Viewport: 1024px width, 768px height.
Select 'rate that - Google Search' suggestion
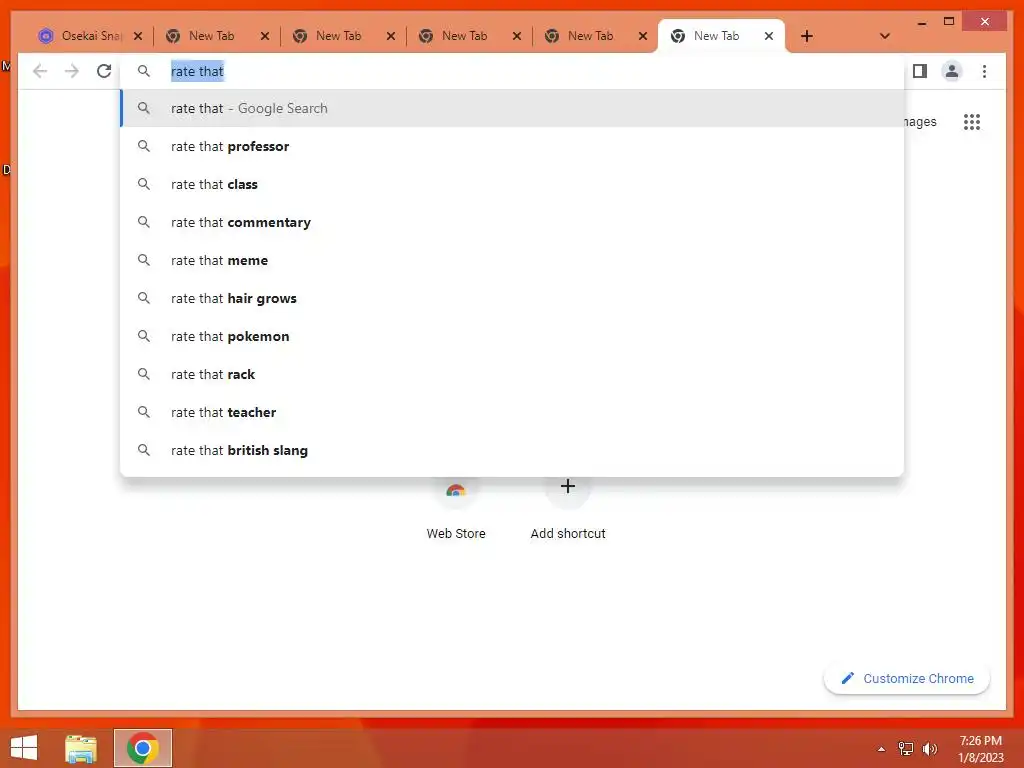[512, 108]
